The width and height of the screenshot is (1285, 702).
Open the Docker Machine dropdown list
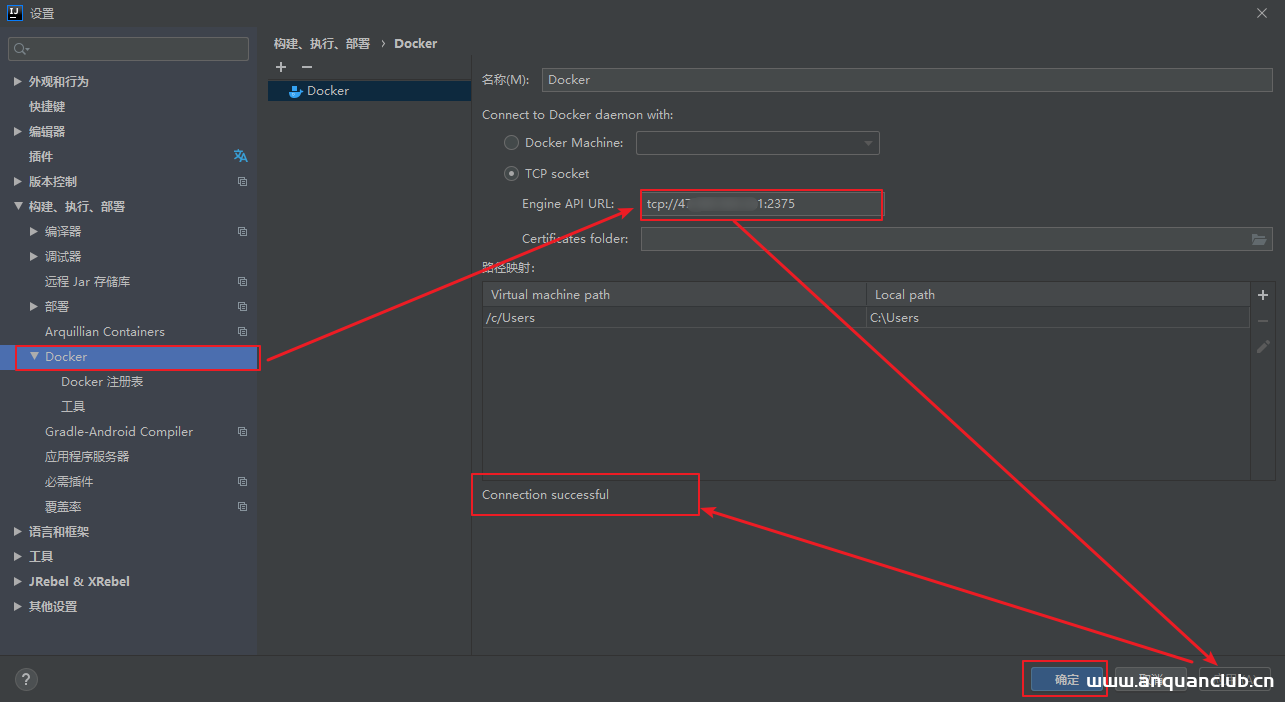(x=757, y=143)
